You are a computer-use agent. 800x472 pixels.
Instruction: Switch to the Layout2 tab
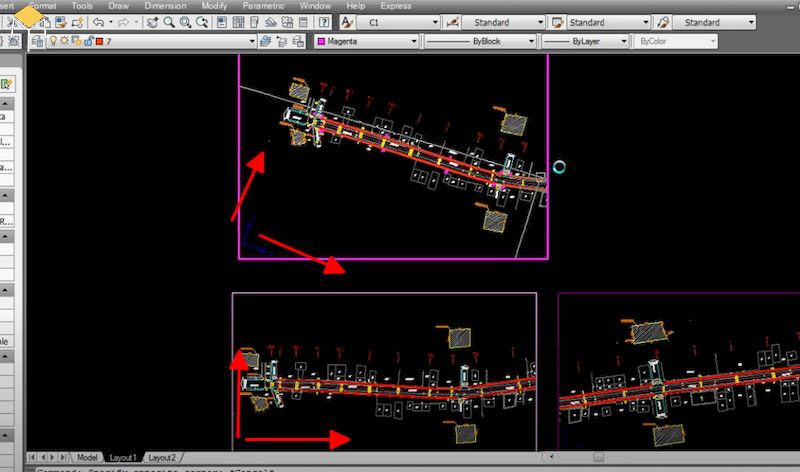tap(162, 458)
